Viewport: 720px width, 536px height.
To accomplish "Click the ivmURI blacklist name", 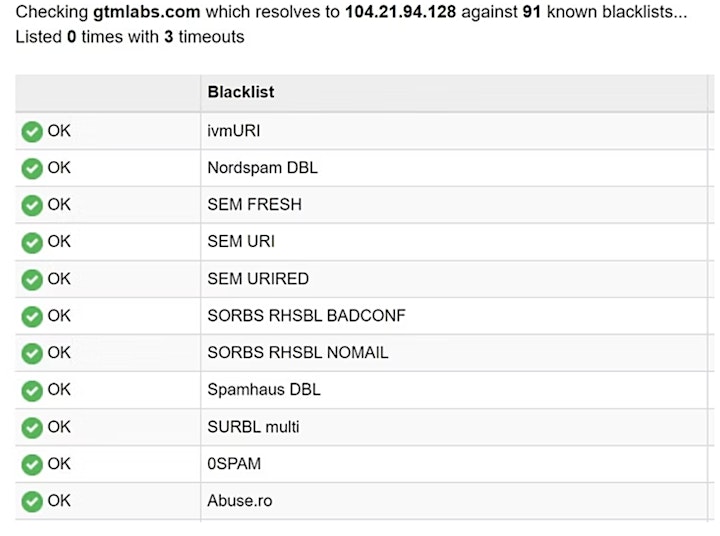I will coord(234,131).
